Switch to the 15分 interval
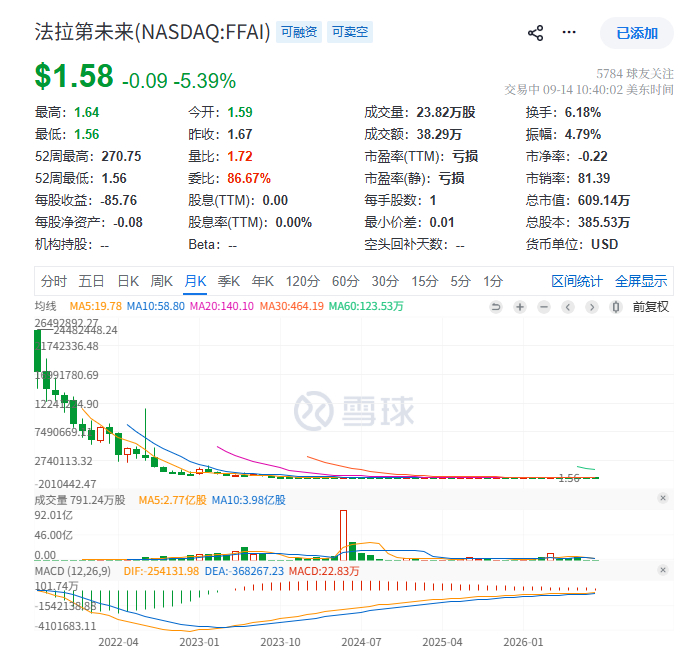Screen dimensions: 697x656 point(425,281)
